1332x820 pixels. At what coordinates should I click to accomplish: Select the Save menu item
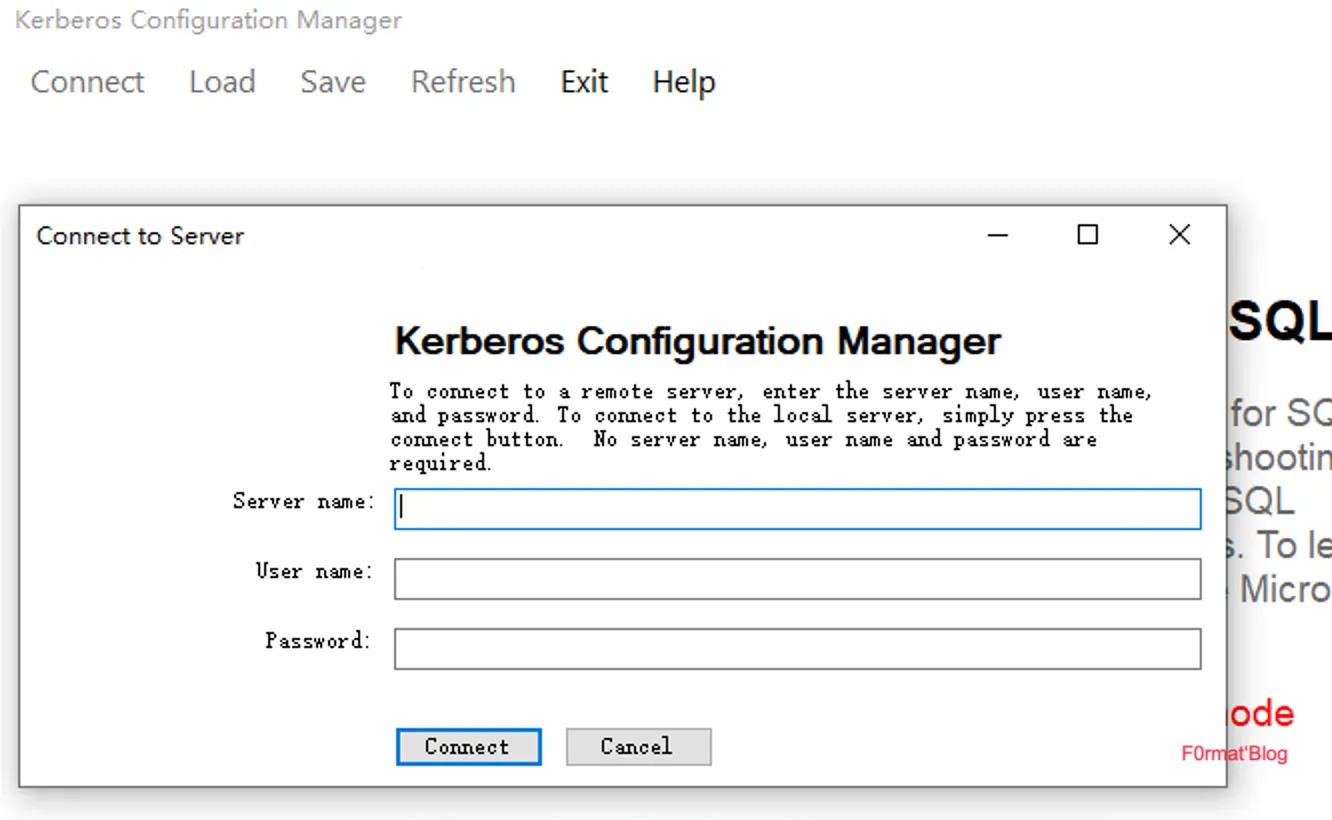tap(333, 82)
